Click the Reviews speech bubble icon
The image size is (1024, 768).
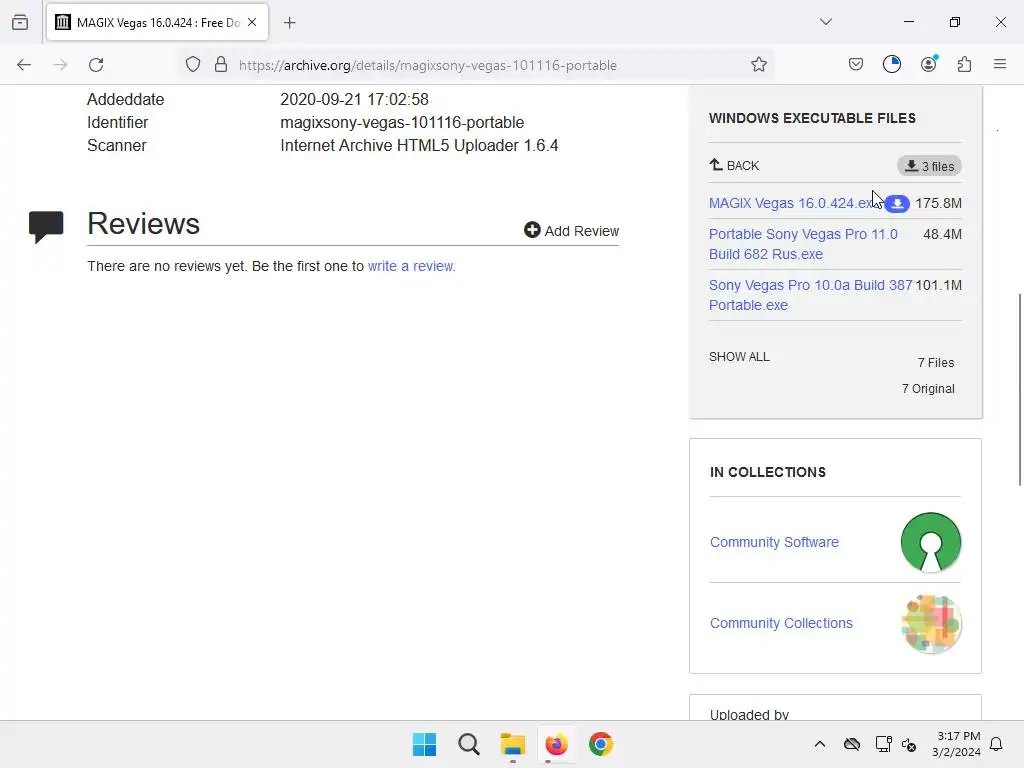(x=46, y=227)
